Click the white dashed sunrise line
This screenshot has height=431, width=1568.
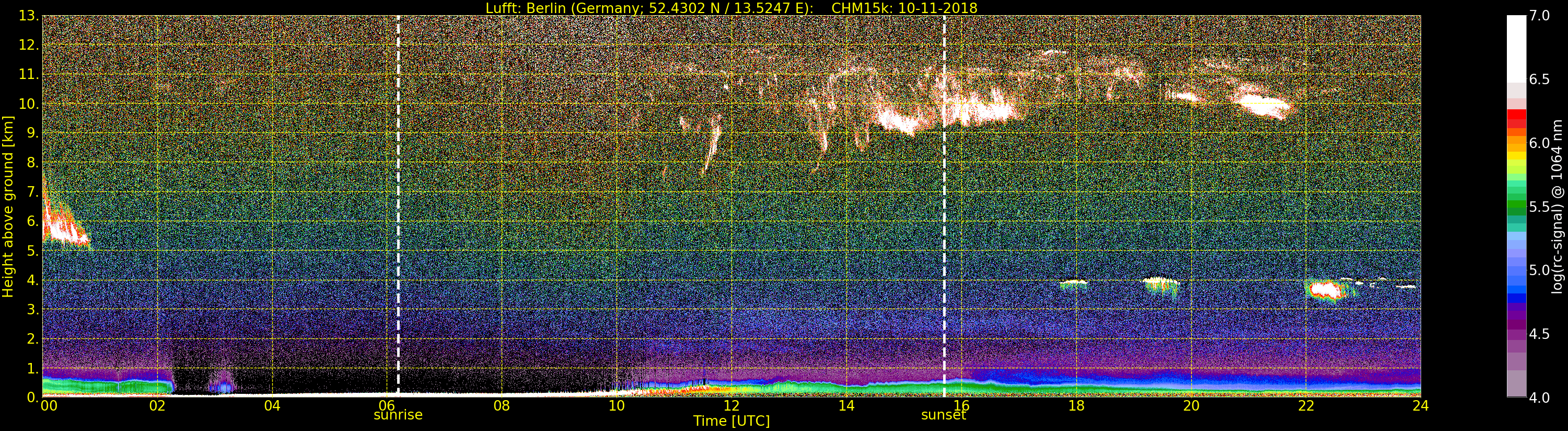[x=398, y=206]
